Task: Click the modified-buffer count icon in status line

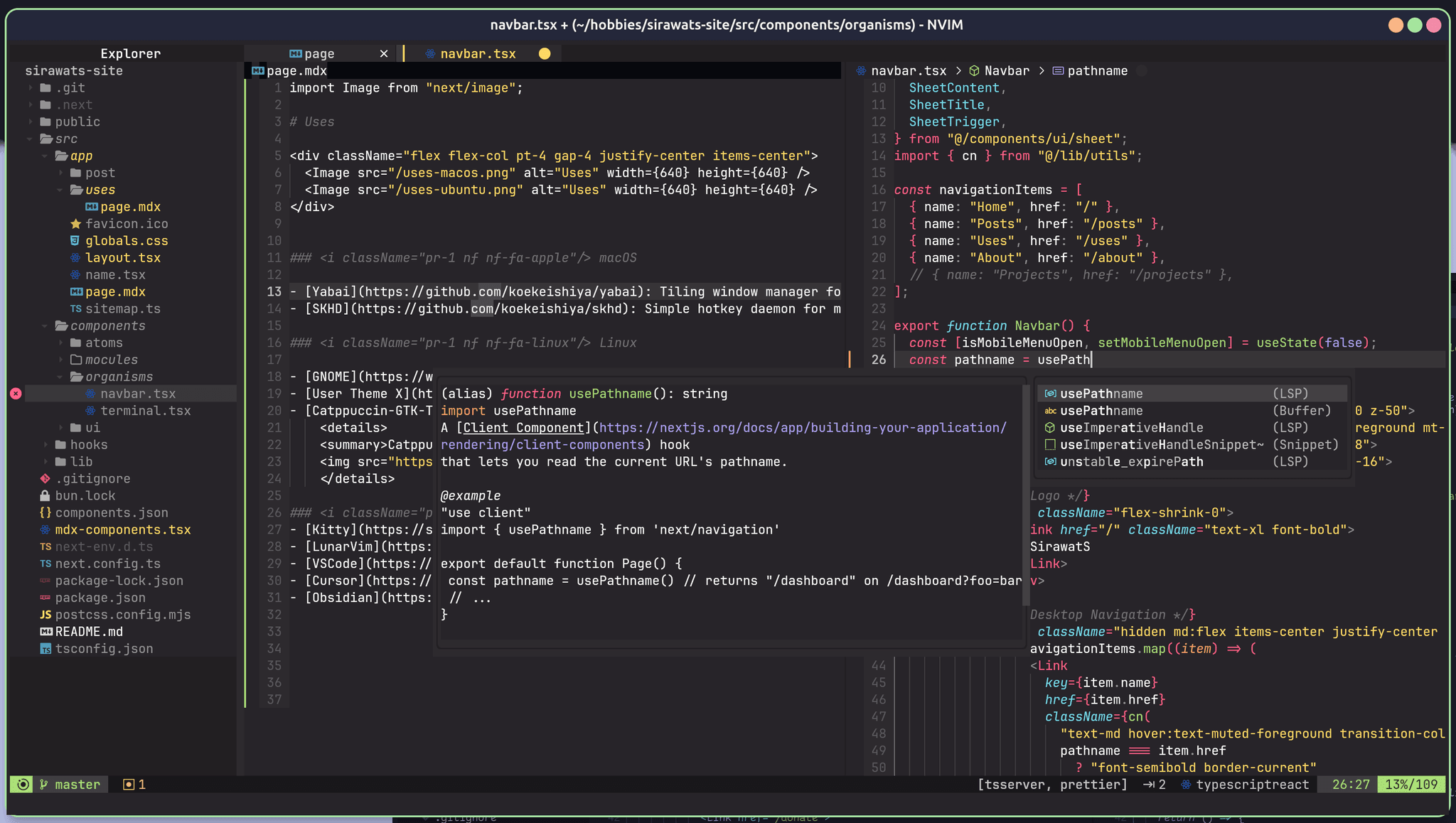Action: 128,785
